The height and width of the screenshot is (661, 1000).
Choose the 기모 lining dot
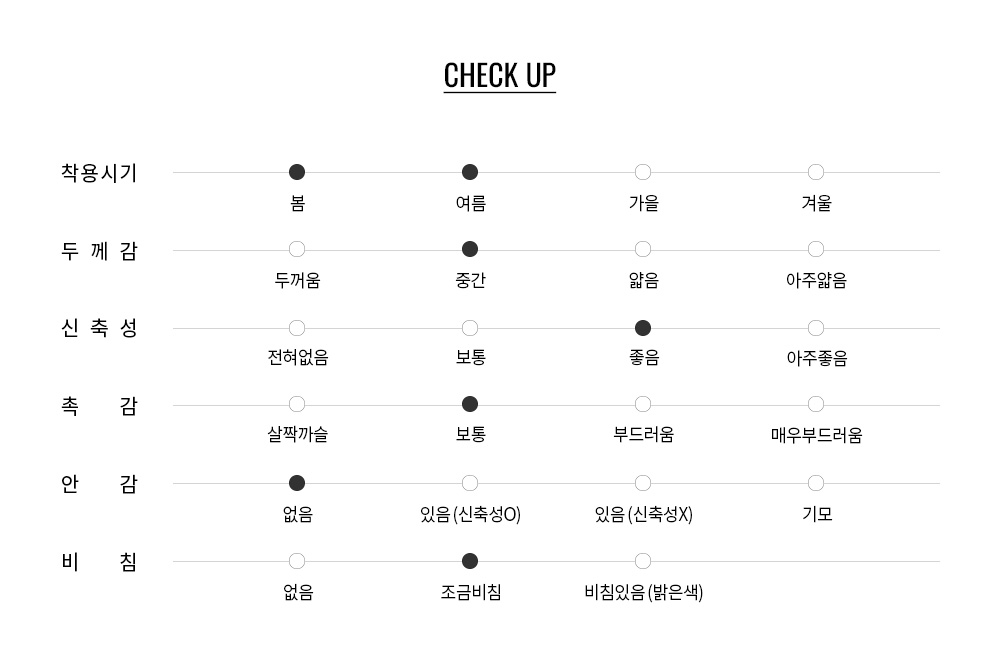pos(816,484)
